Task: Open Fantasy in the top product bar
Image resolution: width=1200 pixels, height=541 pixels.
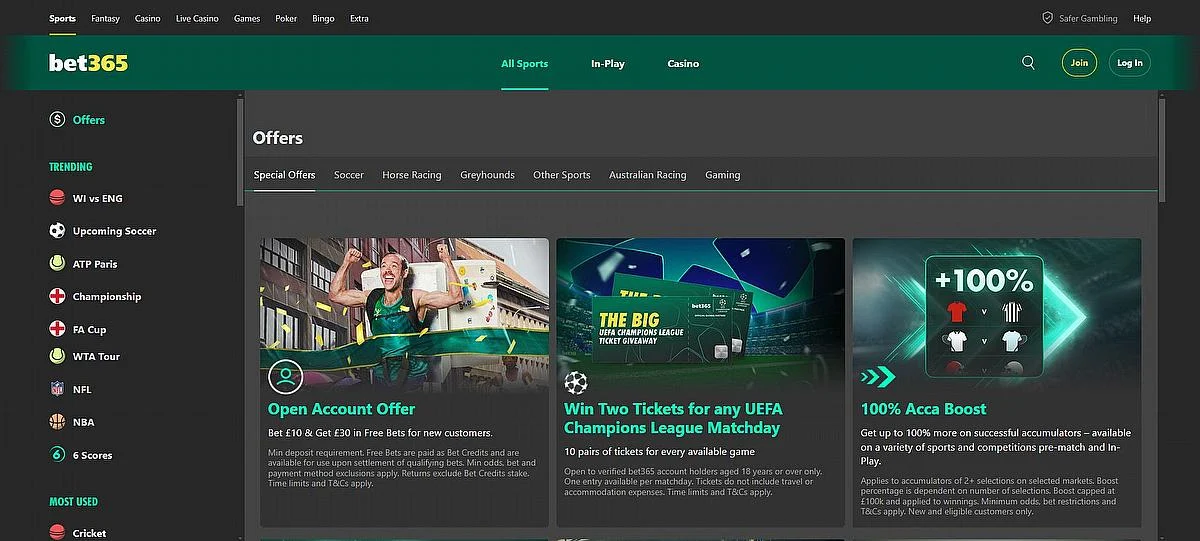Action: tap(105, 18)
